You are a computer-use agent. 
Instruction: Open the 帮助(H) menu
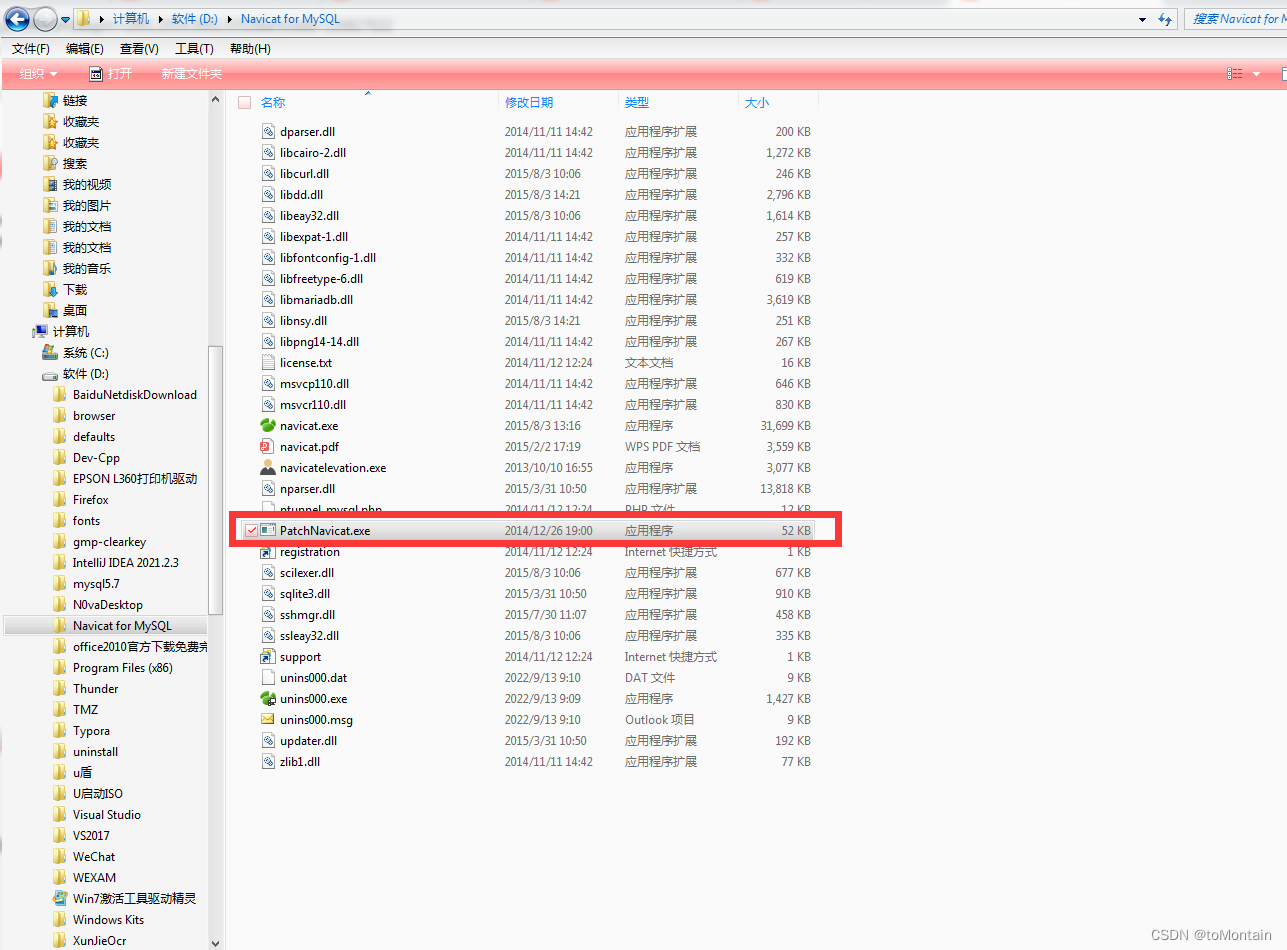click(x=250, y=48)
